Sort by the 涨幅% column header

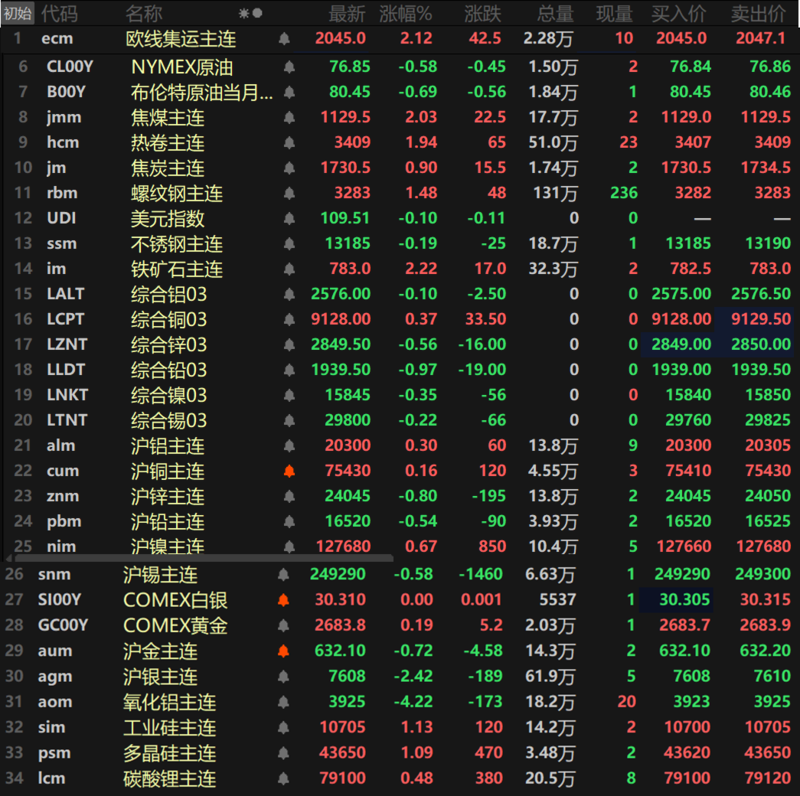406,14
